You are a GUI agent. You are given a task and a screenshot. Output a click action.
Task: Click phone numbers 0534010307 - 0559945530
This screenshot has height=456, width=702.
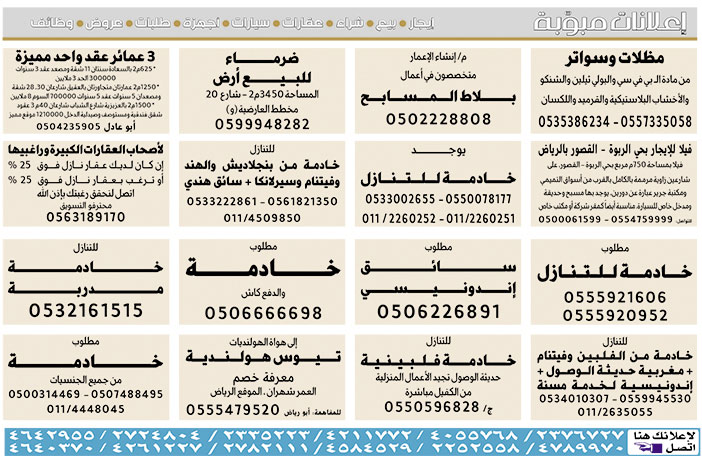pyautogui.click(x=615, y=398)
